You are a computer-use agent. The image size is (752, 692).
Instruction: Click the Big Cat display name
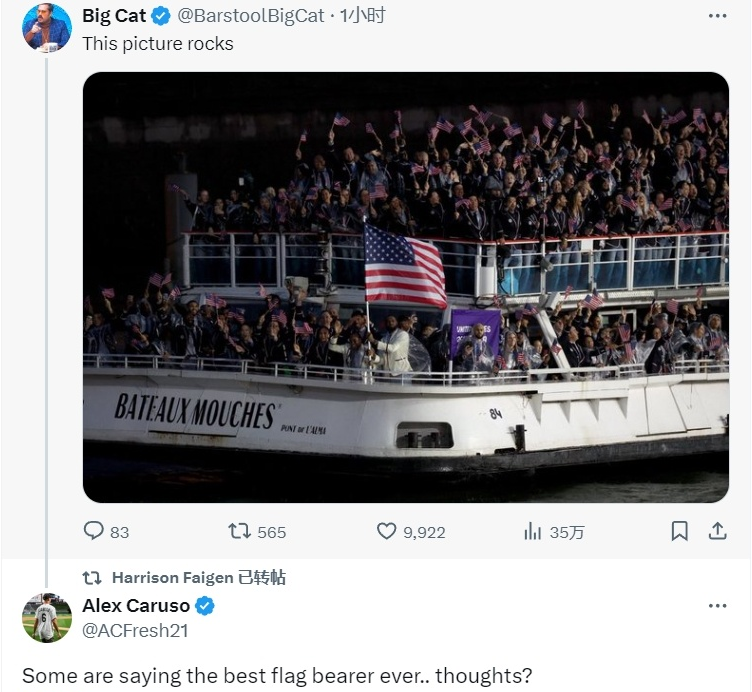114,16
